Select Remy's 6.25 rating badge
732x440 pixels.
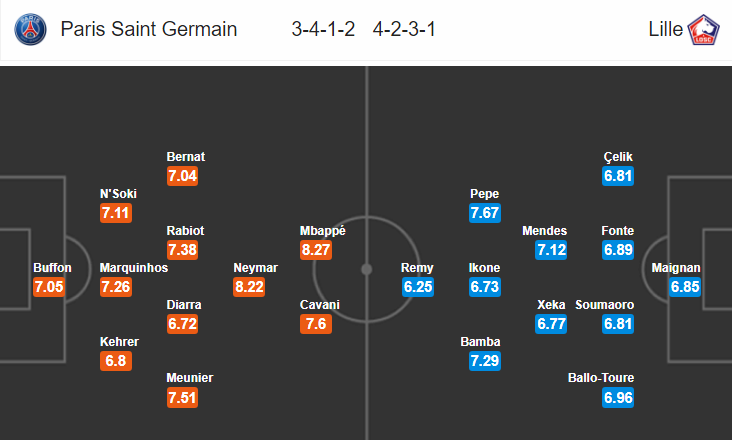(418, 286)
